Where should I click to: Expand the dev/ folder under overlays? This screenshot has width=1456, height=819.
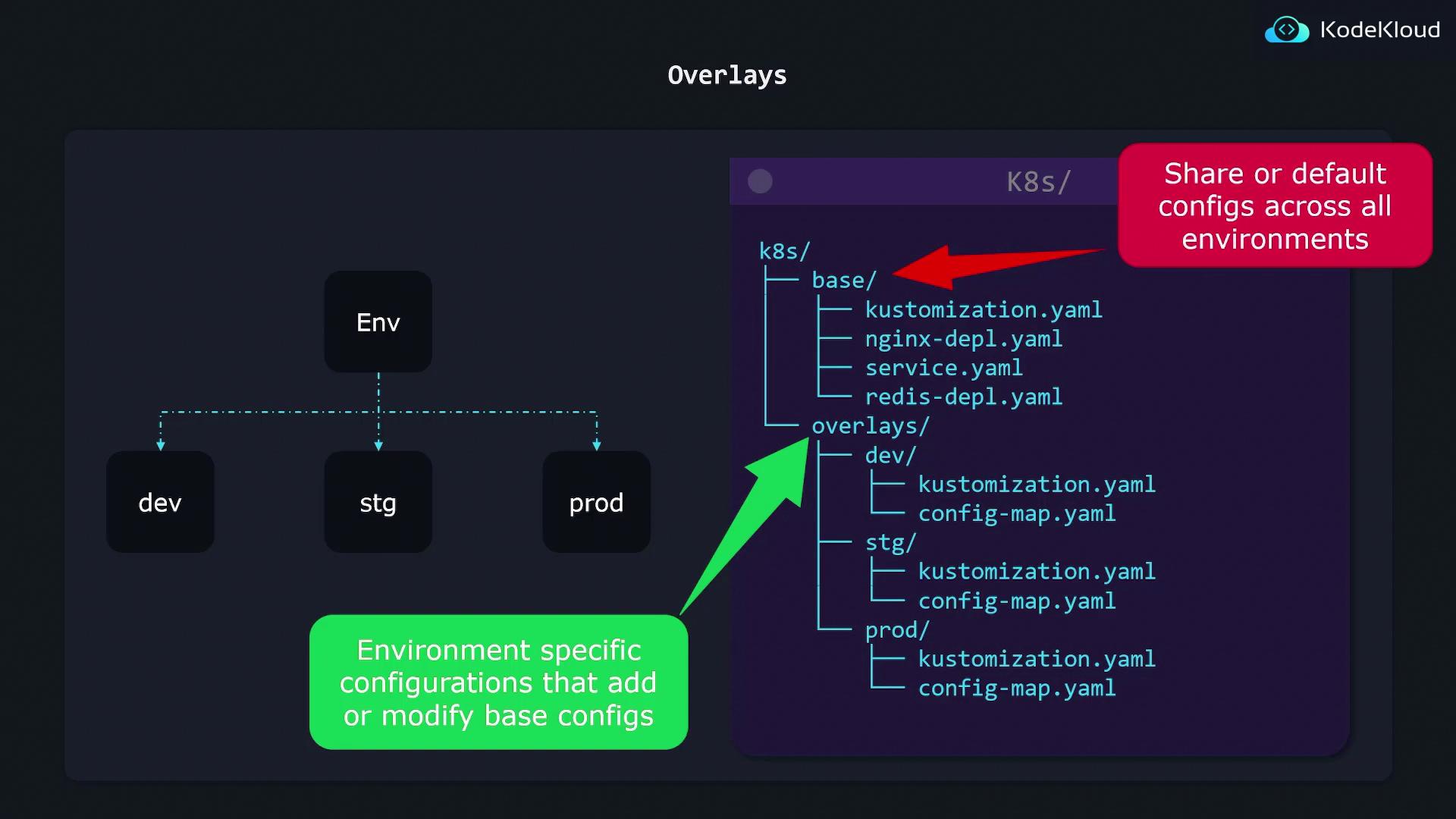tap(890, 456)
